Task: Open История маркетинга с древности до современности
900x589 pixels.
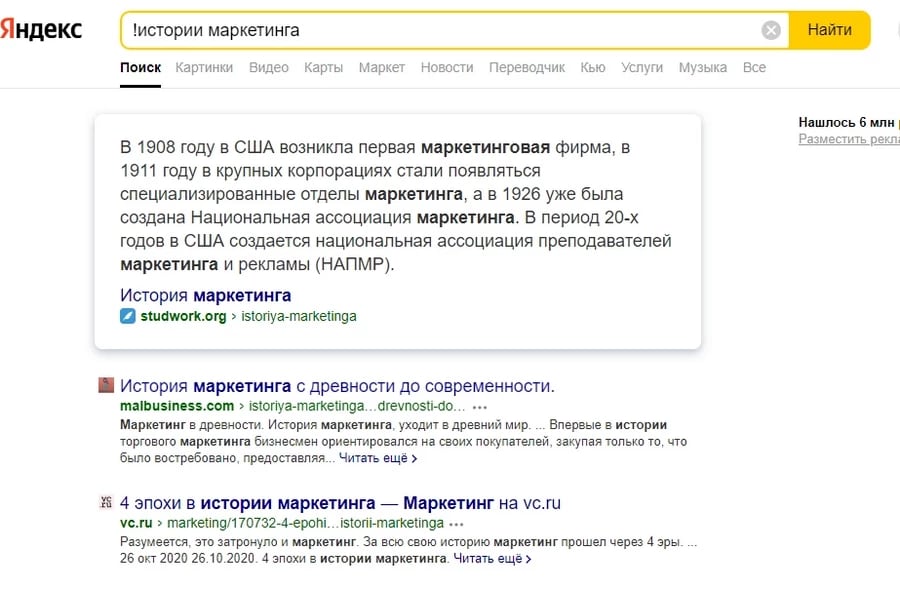Action: [337, 386]
